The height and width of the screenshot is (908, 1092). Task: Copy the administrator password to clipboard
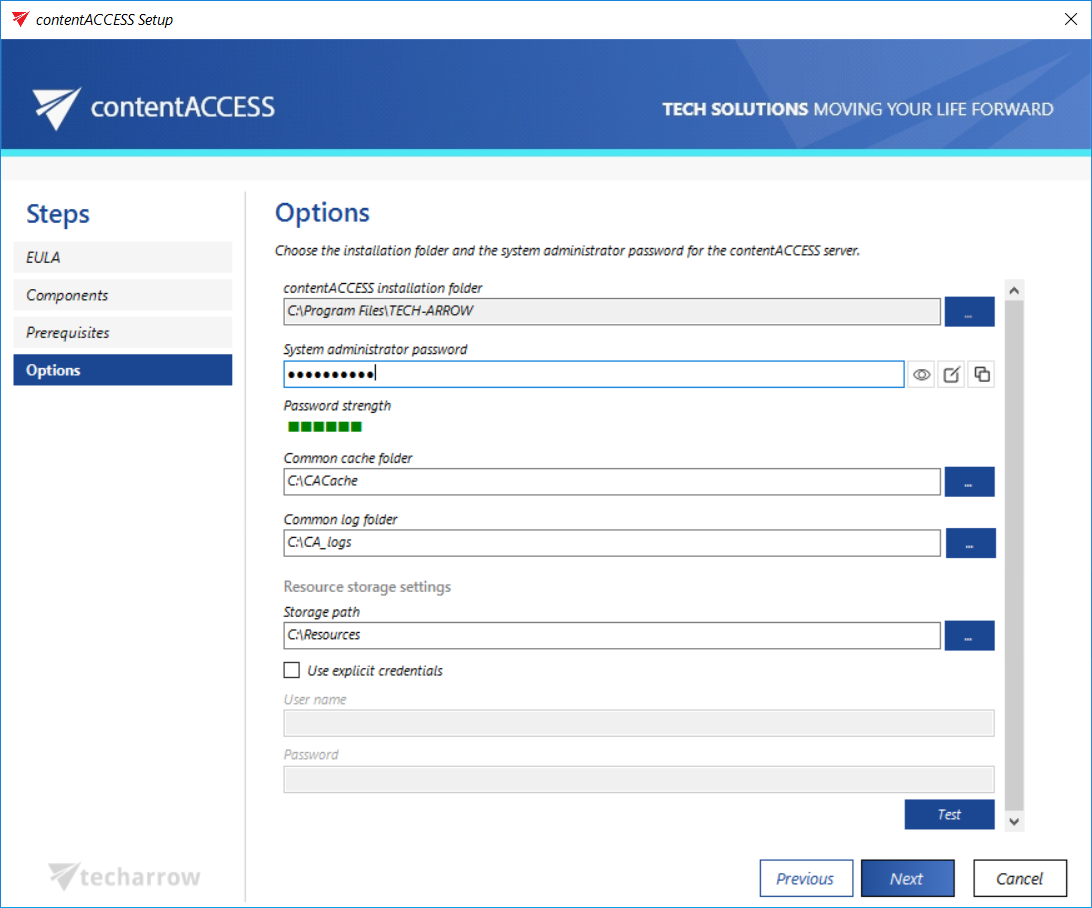point(982,375)
